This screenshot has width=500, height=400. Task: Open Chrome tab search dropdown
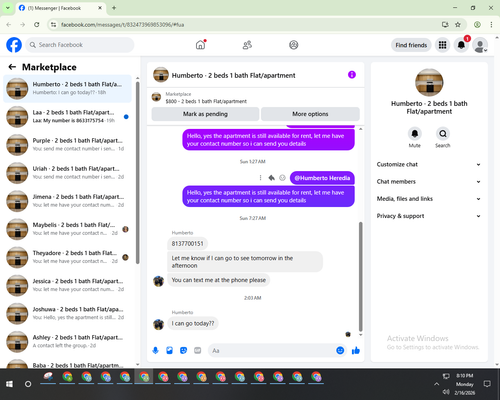point(7,8)
